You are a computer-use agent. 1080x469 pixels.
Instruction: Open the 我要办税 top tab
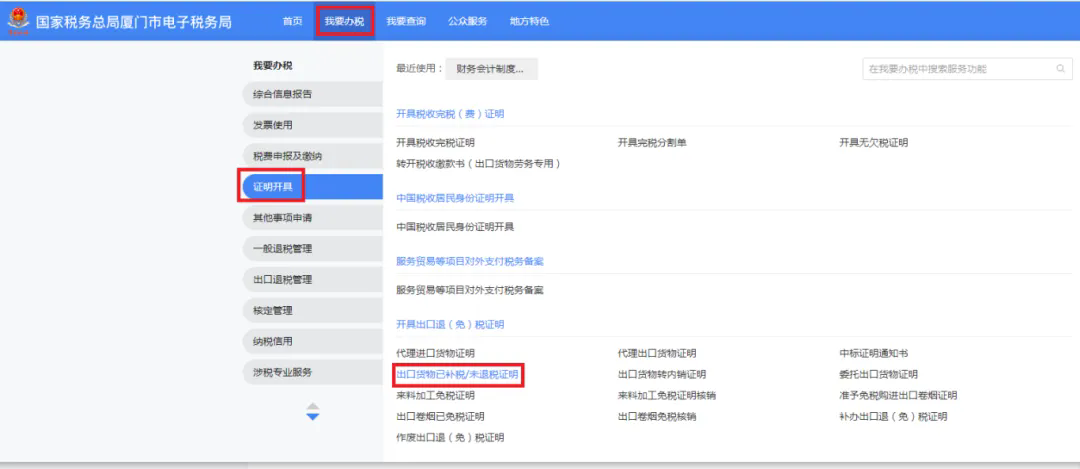pyautogui.click(x=344, y=21)
